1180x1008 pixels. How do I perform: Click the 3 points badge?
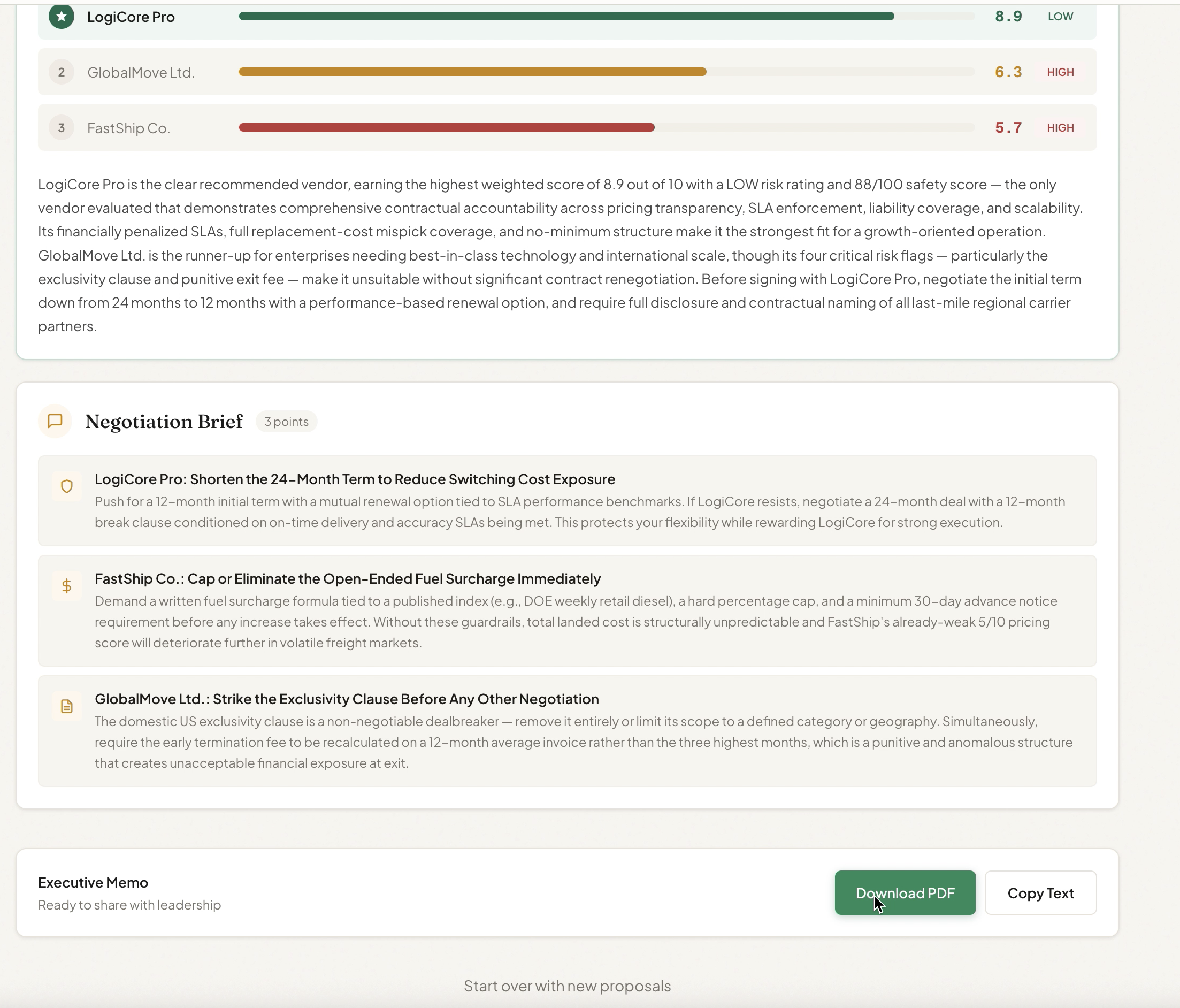coord(287,422)
